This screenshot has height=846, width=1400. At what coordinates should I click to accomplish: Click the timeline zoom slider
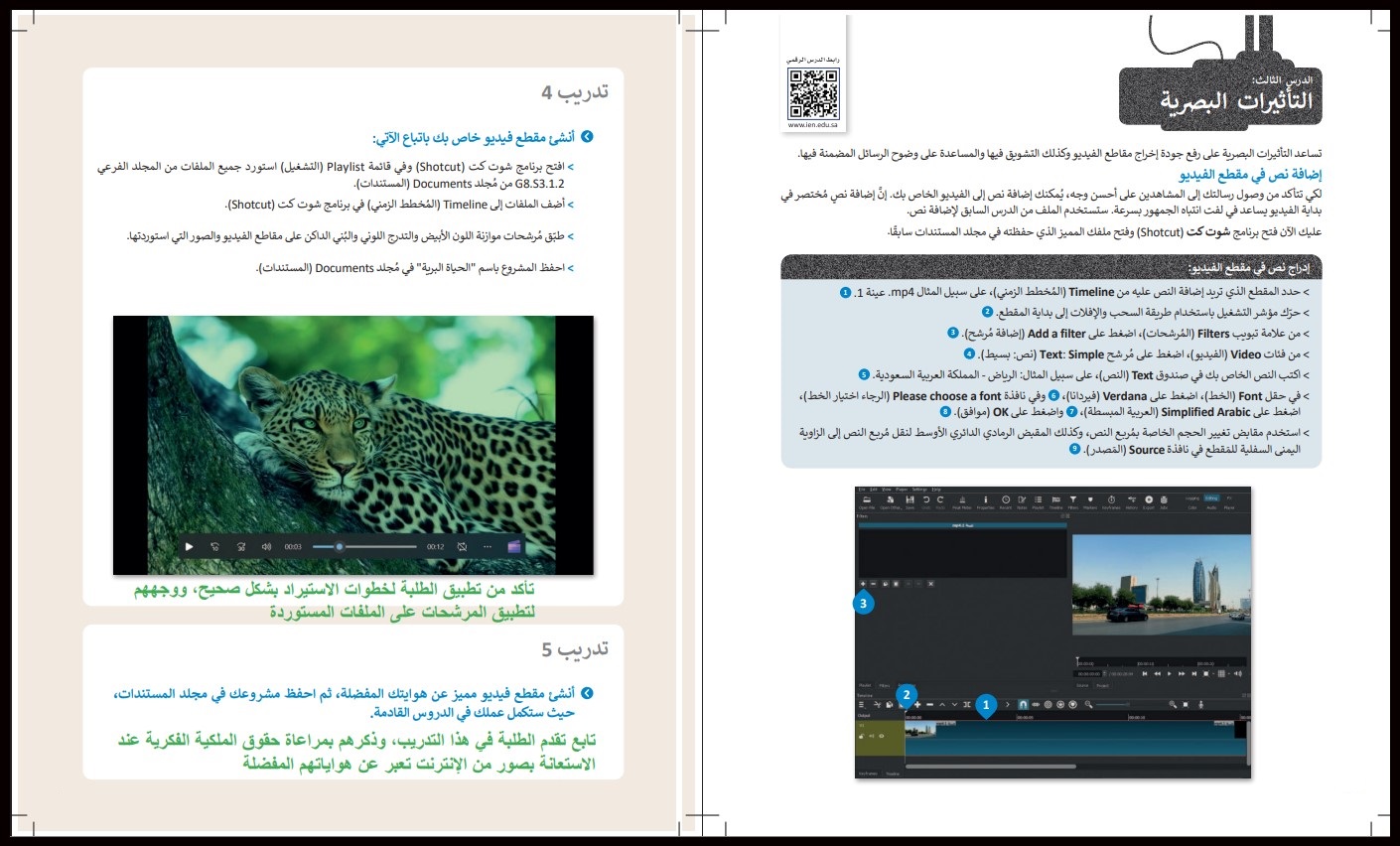tap(1112, 705)
